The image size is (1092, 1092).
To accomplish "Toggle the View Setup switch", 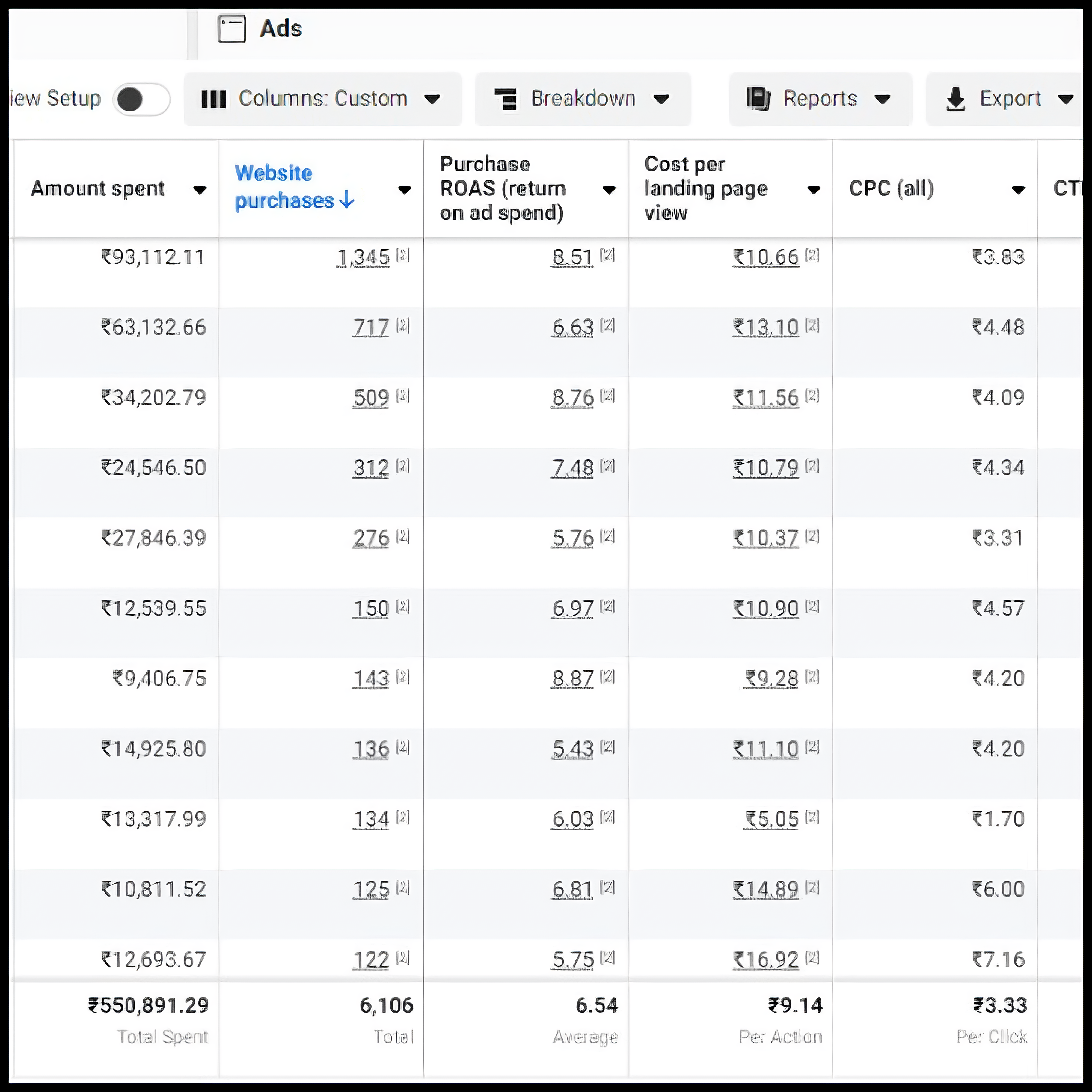I will pyautogui.click(x=141, y=99).
